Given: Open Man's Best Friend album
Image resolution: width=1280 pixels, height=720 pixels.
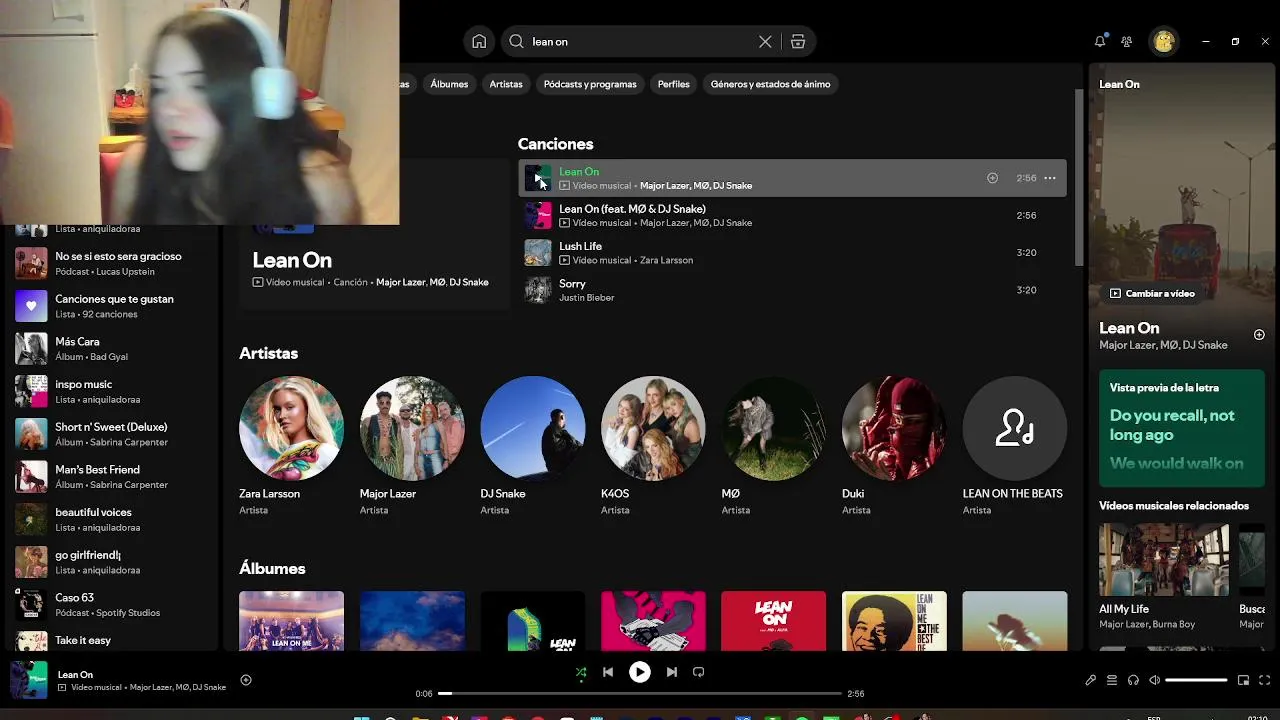Looking at the screenshot, I should coord(110,476).
